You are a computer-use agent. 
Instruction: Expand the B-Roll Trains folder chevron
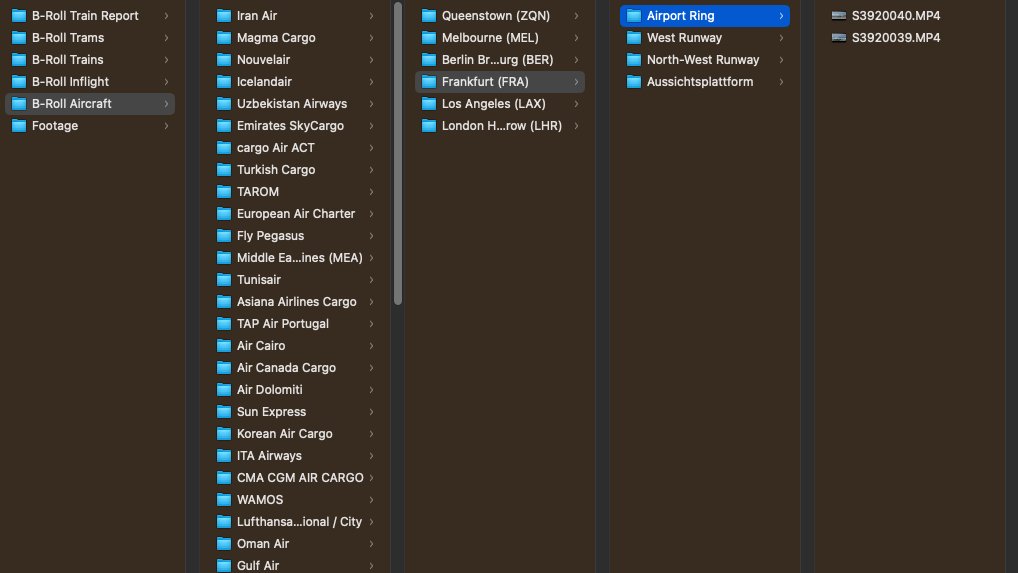(166, 60)
